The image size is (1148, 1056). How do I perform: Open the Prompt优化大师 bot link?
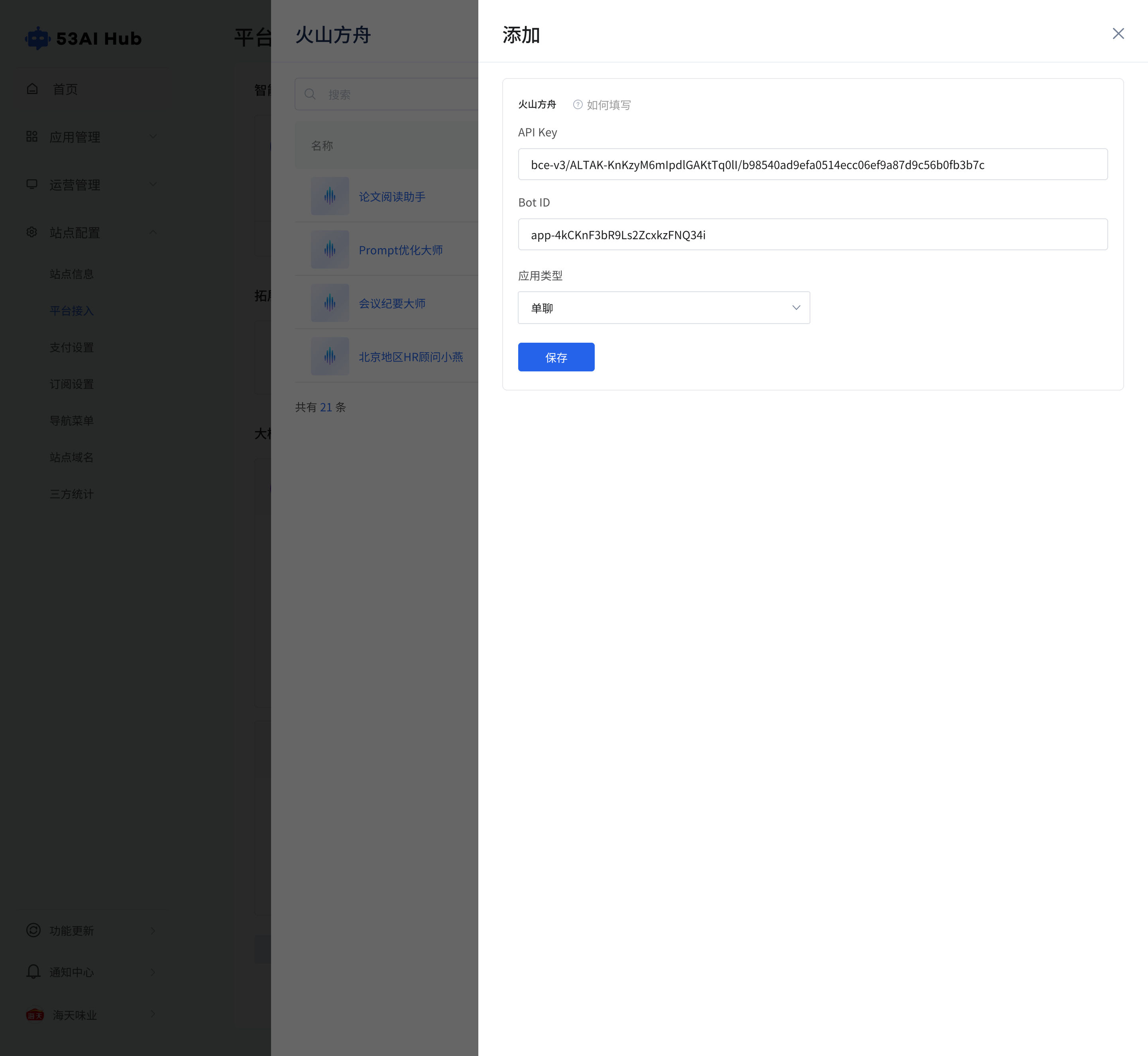pyautogui.click(x=401, y=250)
